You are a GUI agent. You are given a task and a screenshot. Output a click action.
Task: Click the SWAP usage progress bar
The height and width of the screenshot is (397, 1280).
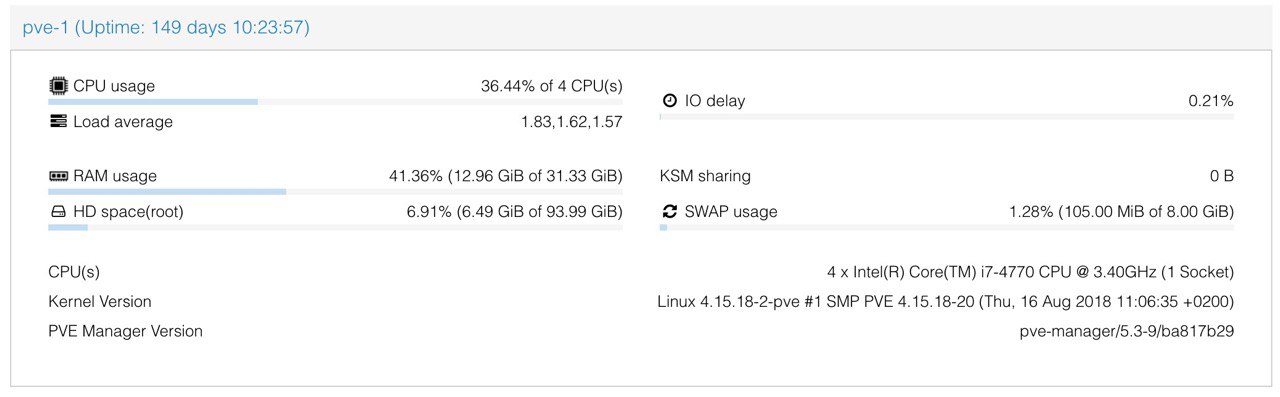(946, 228)
